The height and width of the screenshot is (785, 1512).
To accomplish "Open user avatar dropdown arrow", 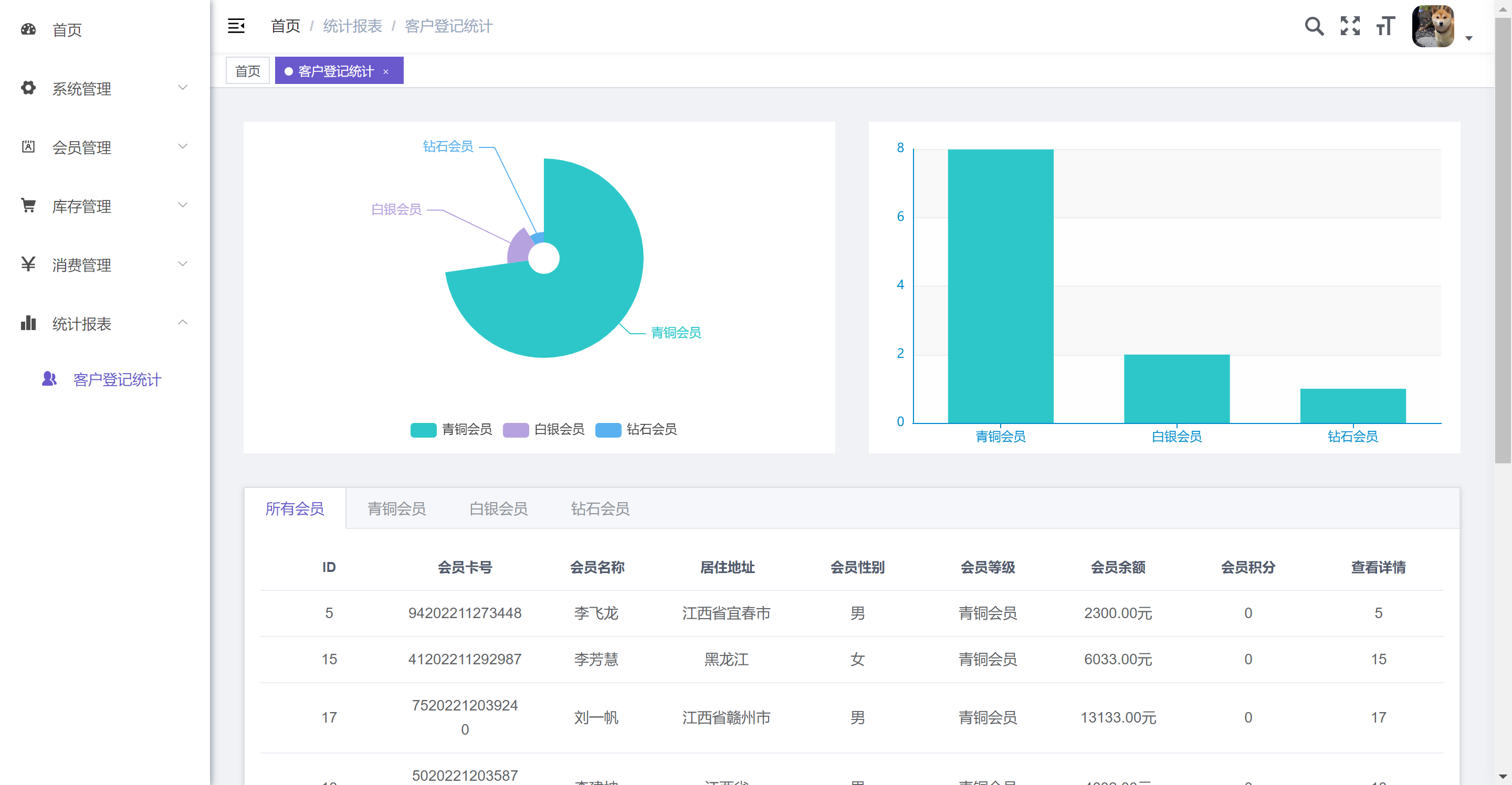I will [1469, 38].
